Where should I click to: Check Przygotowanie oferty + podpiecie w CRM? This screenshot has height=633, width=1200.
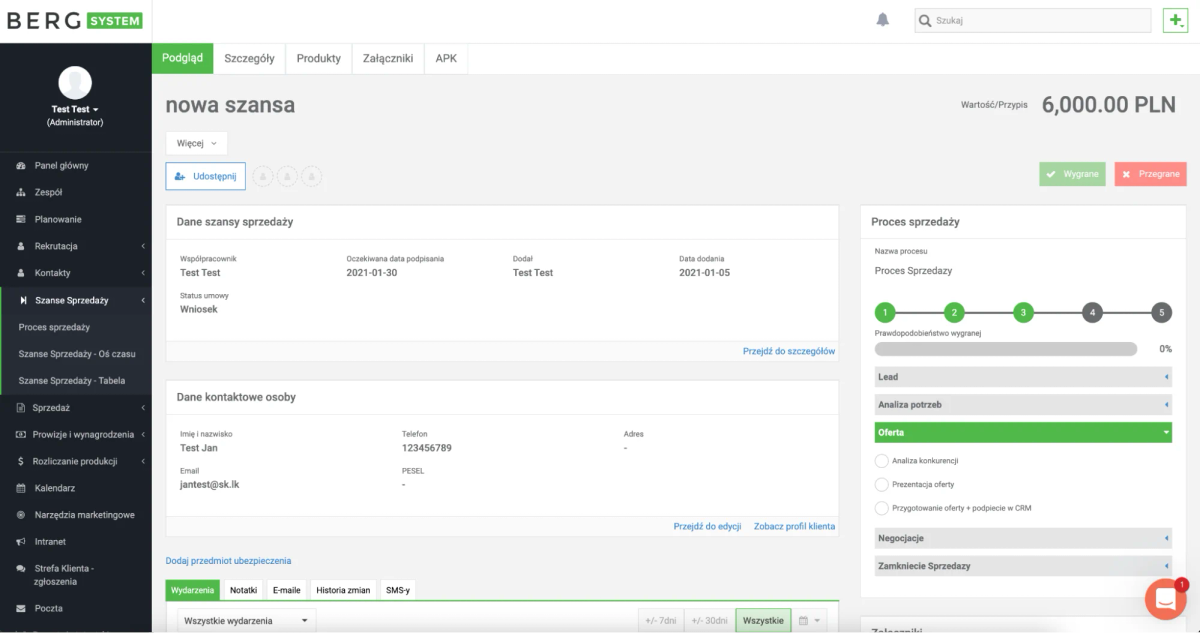click(x=881, y=508)
